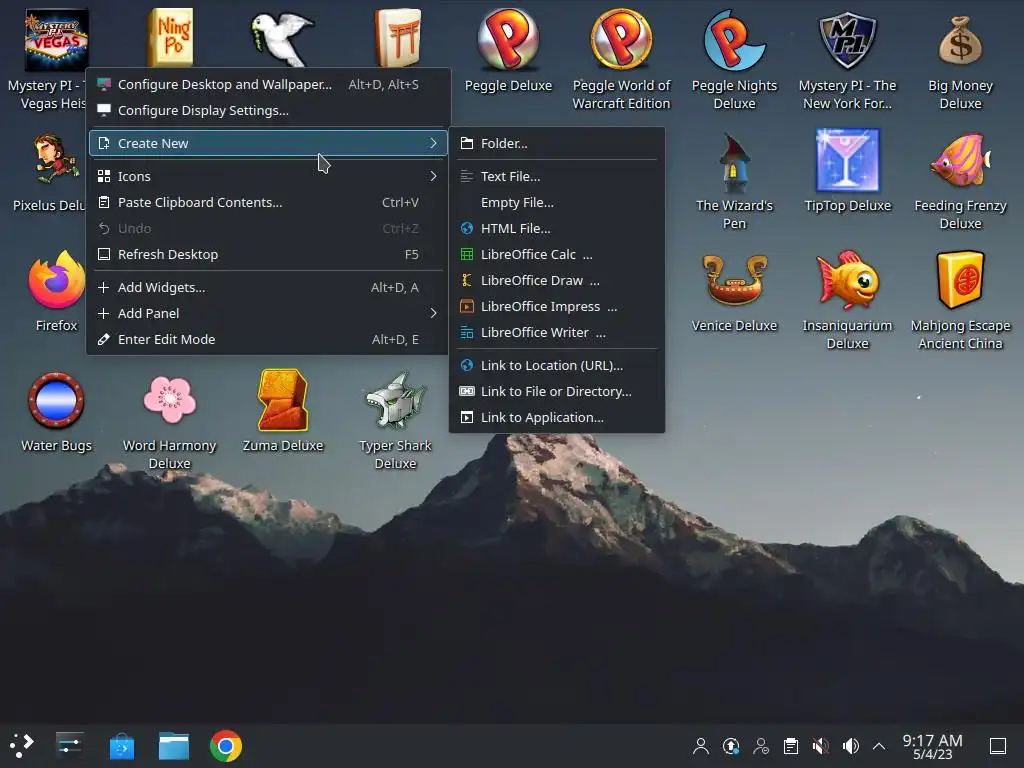
Task: Create a new Folder
Action: (557, 143)
